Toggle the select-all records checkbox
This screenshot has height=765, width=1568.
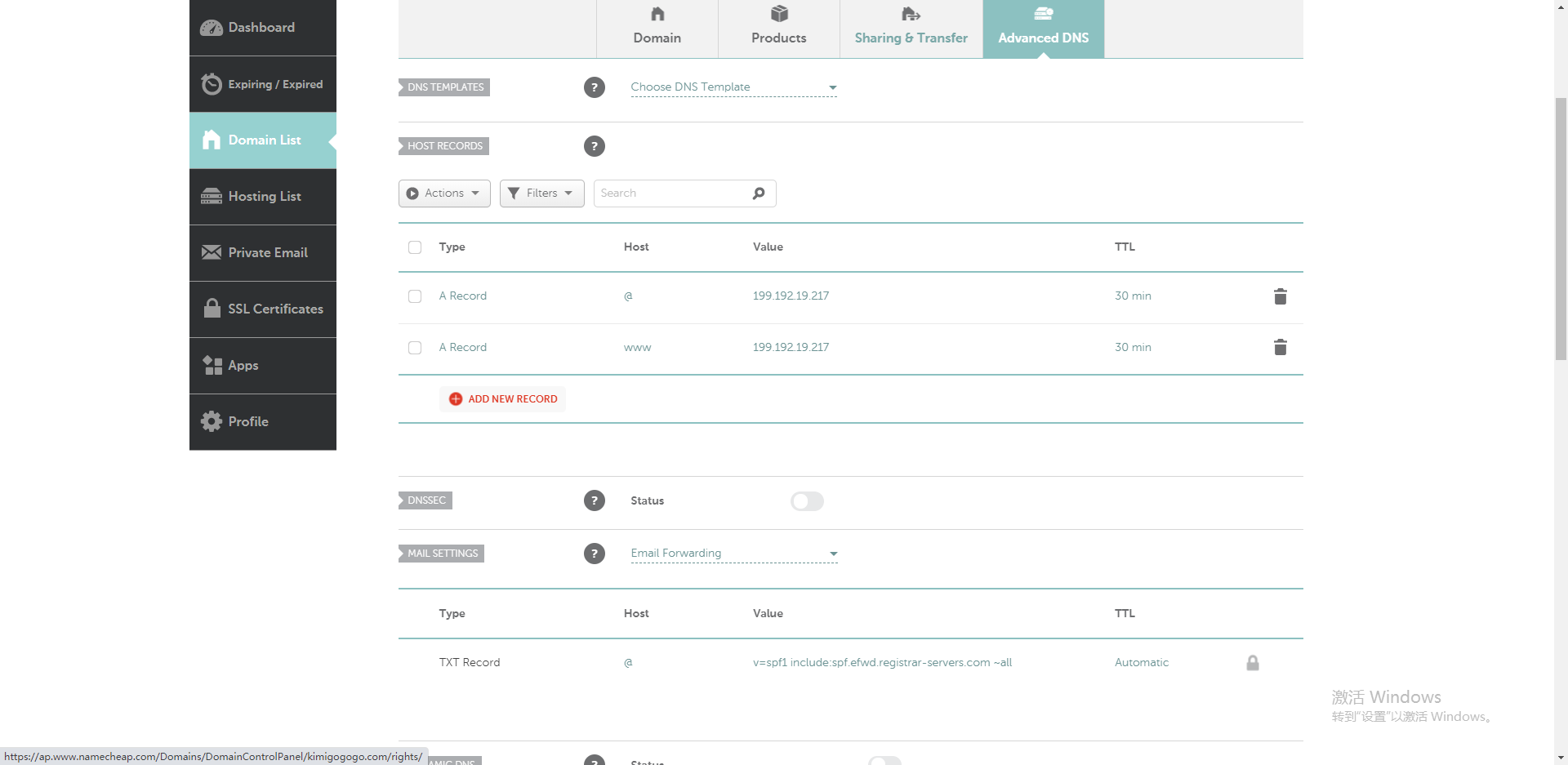click(x=415, y=247)
